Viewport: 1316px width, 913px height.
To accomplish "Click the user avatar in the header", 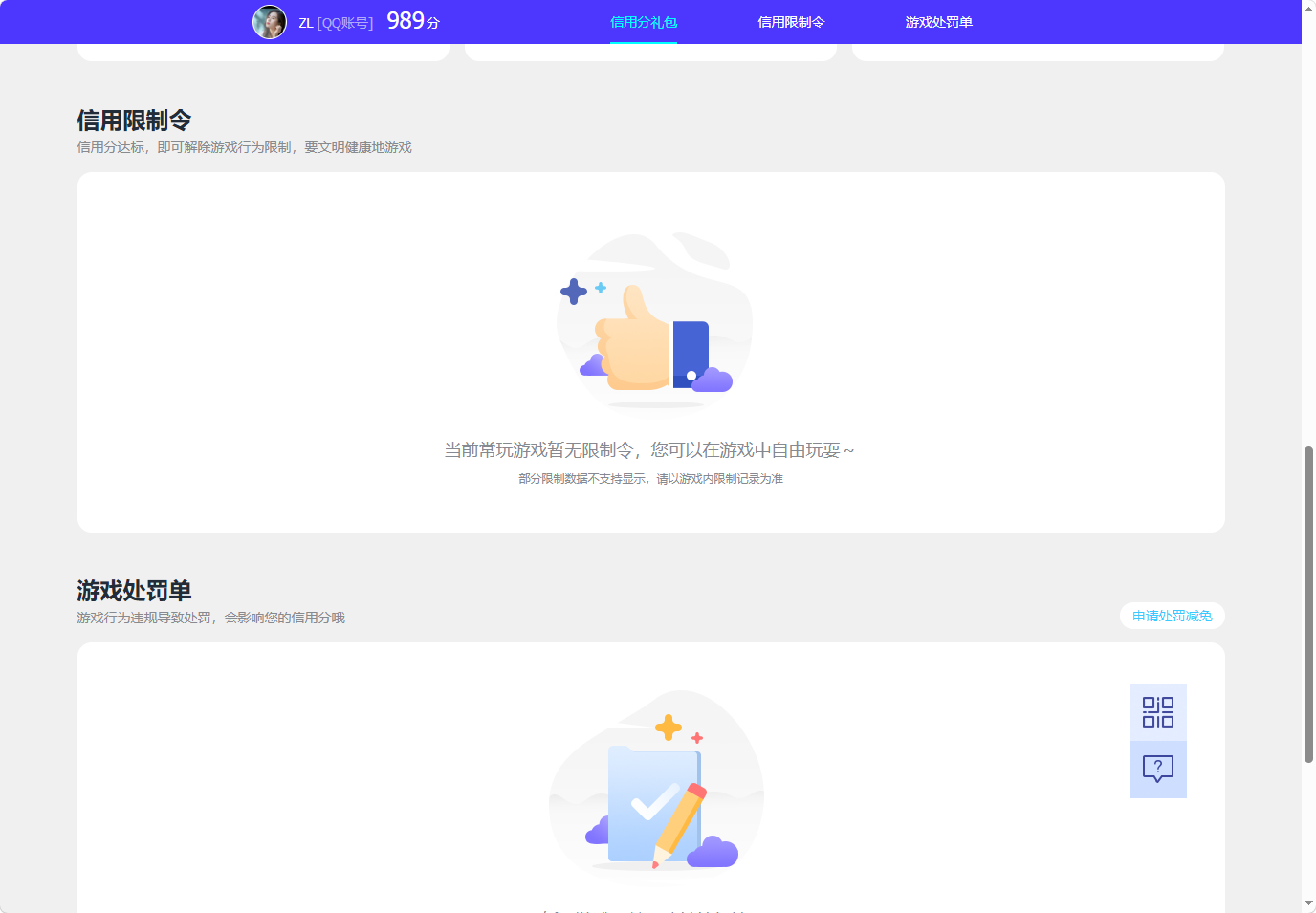I will 269,22.
